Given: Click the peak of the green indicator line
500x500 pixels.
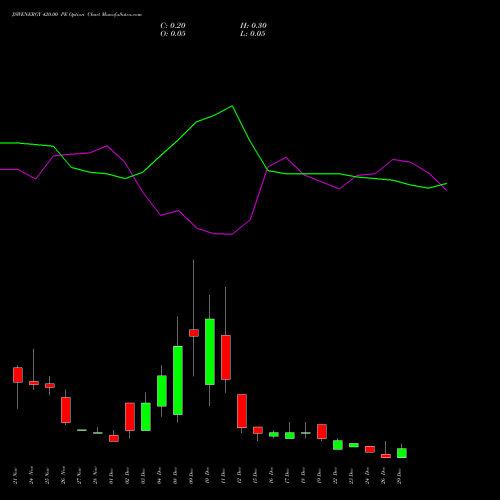Looking at the screenshot, I should (x=232, y=106).
